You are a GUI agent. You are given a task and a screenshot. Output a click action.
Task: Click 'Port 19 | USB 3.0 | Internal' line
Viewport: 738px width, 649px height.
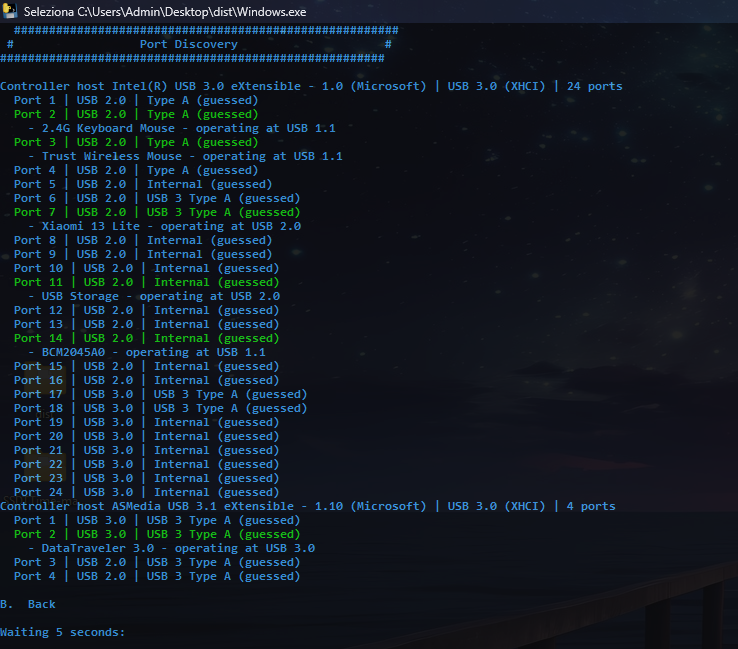coord(146,422)
